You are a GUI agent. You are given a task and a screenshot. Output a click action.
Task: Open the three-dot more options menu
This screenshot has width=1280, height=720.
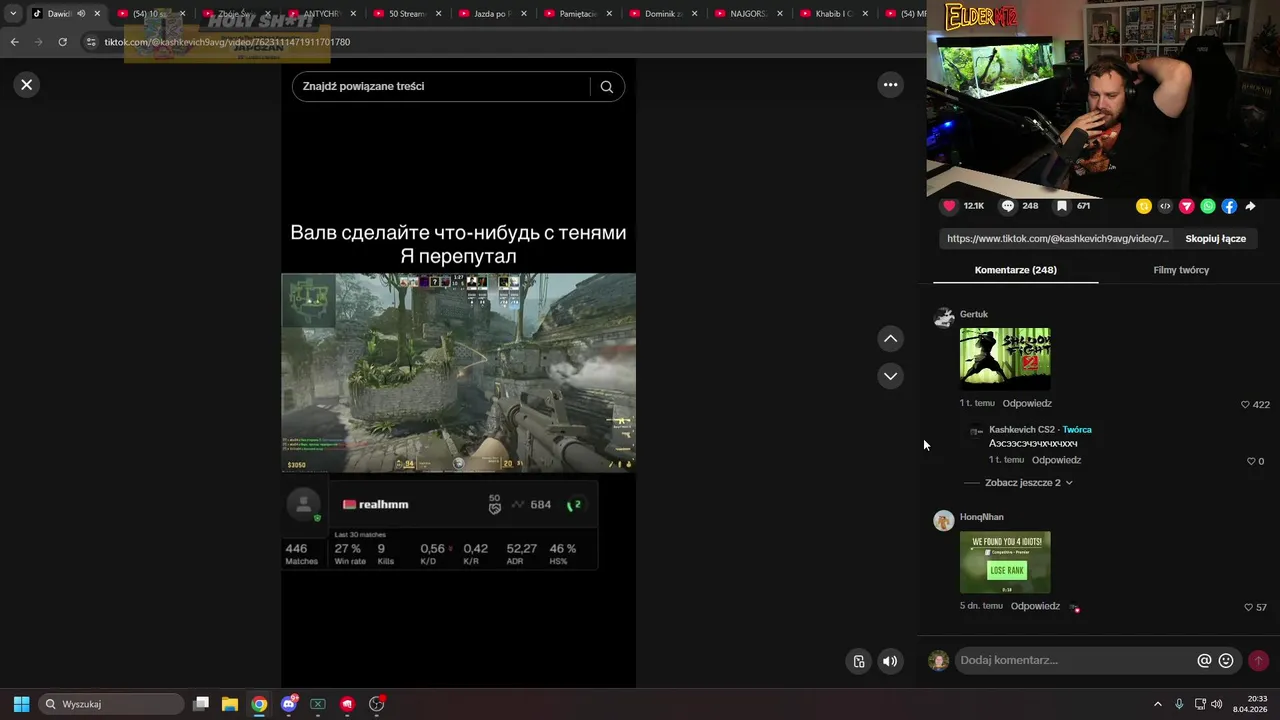(x=890, y=85)
